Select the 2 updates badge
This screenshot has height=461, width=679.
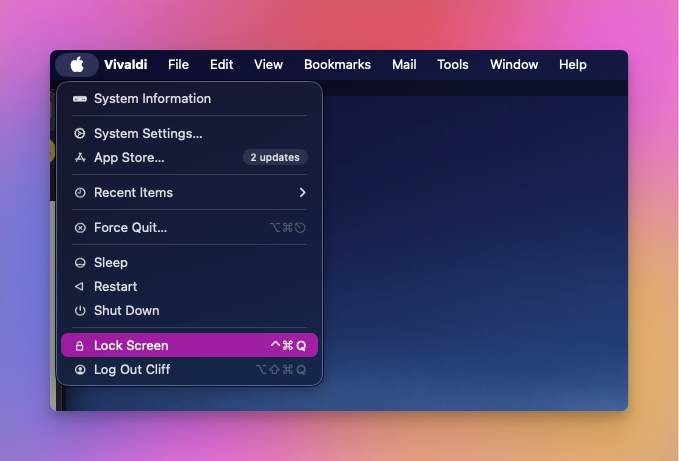(x=275, y=158)
